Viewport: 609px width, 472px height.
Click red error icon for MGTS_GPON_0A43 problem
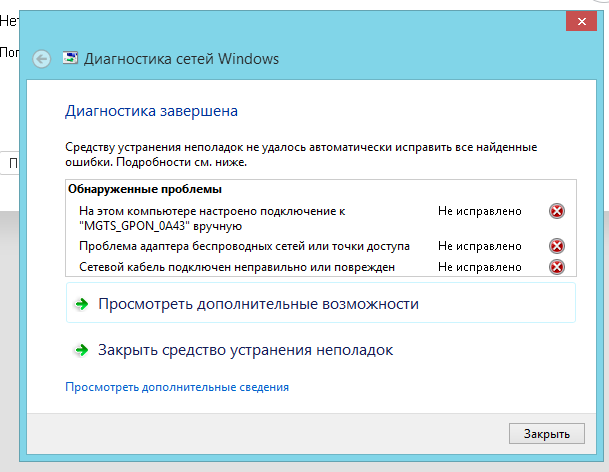click(557, 211)
